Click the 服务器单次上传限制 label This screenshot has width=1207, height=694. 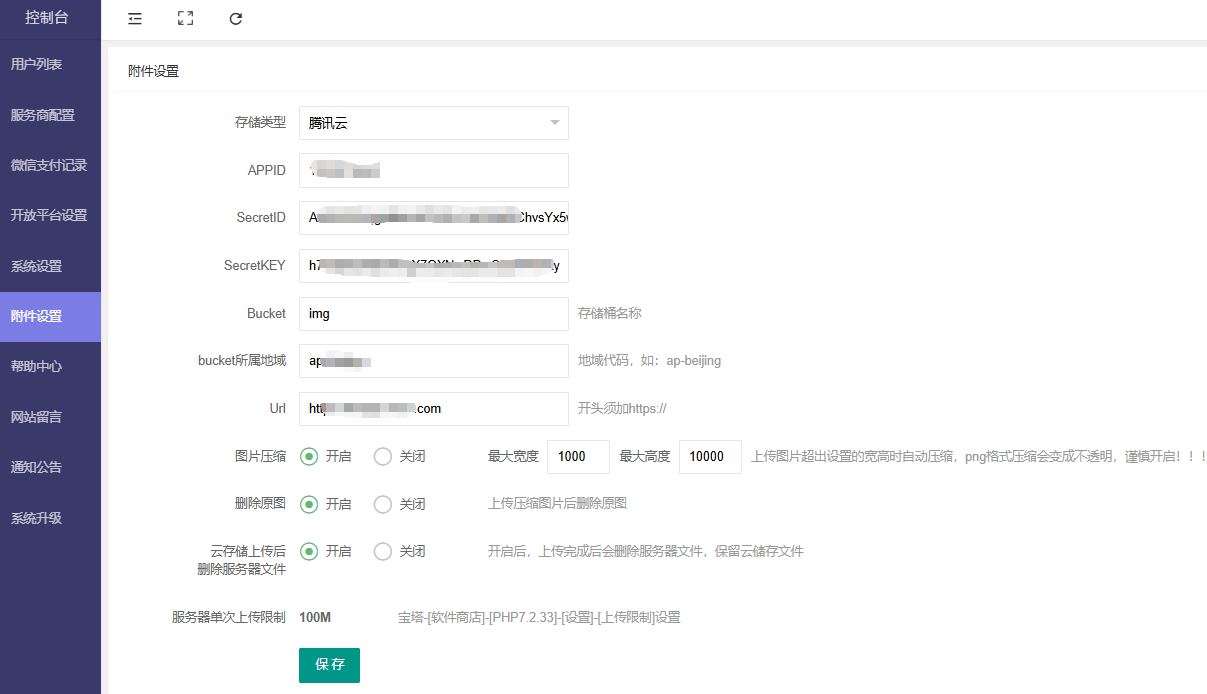[x=229, y=618]
